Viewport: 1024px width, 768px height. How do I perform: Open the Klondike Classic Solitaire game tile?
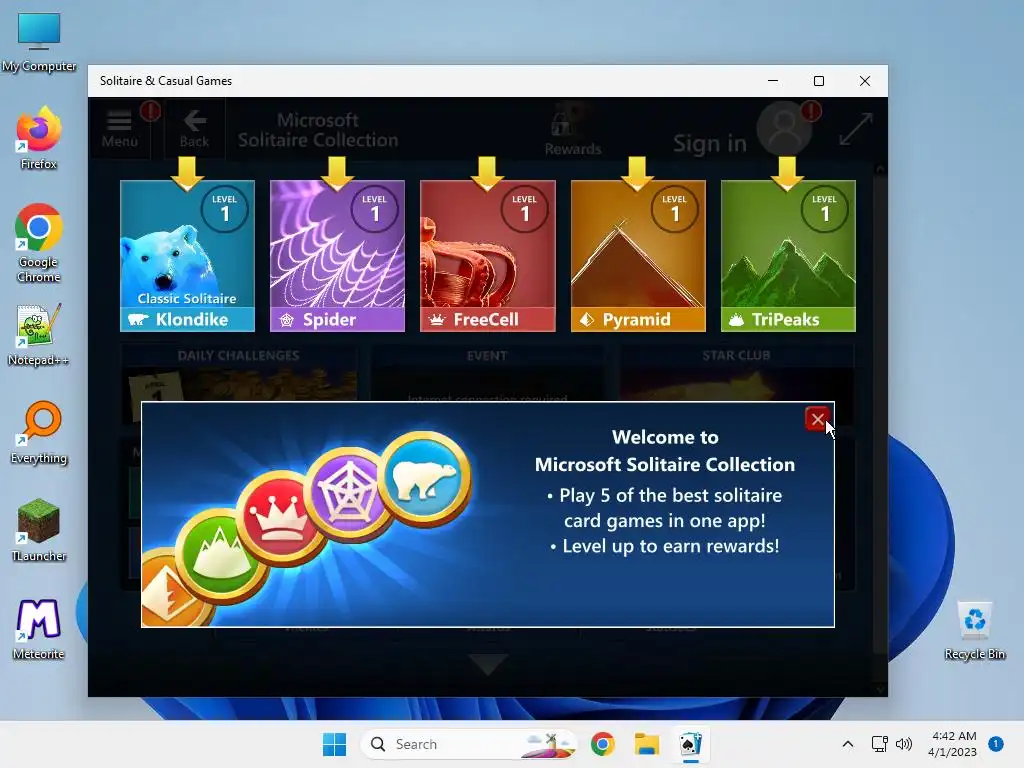click(187, 256)
